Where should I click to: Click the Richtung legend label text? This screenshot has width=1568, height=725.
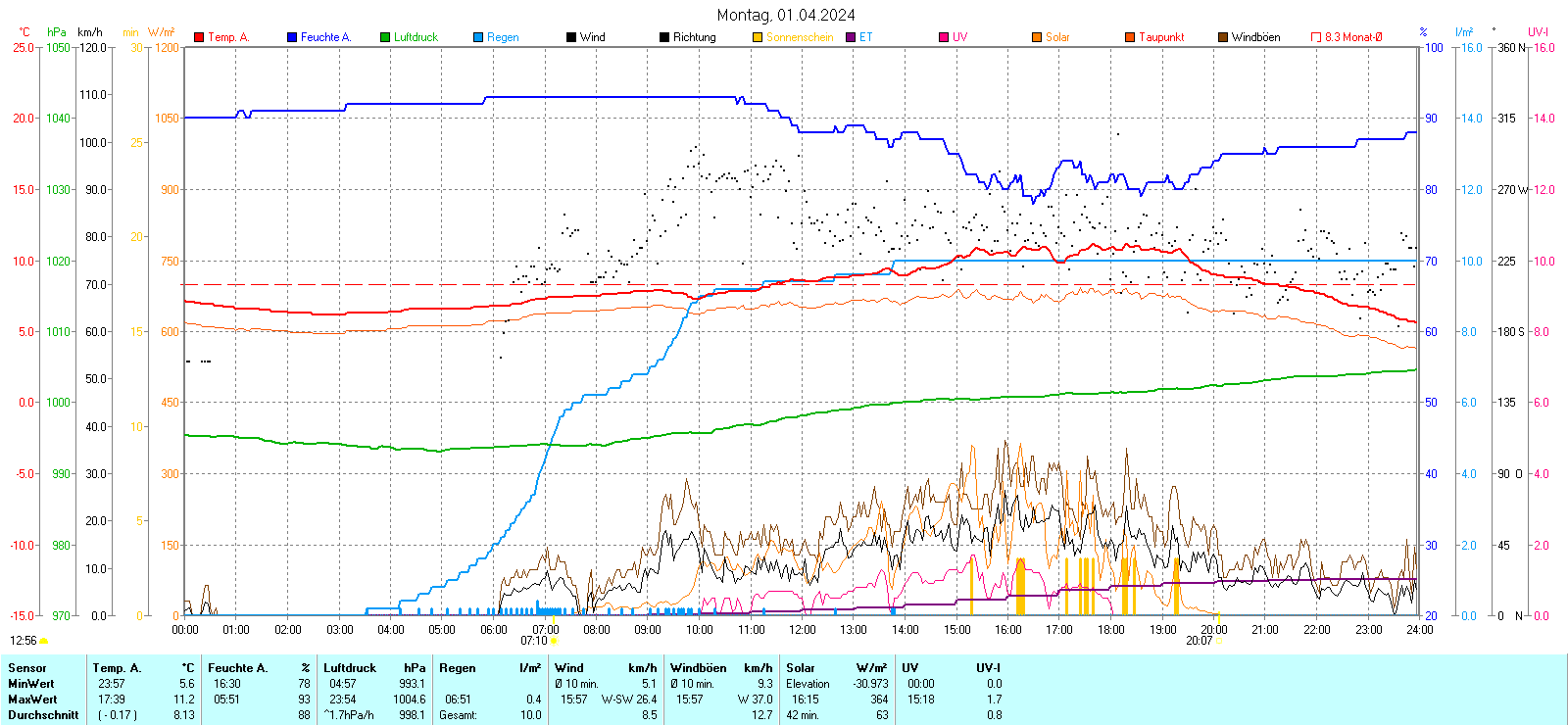coord(694,37)
